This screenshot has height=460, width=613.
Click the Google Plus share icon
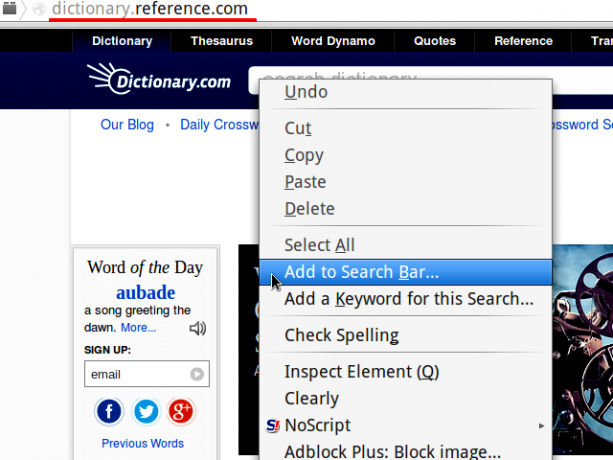click(181, 411)
